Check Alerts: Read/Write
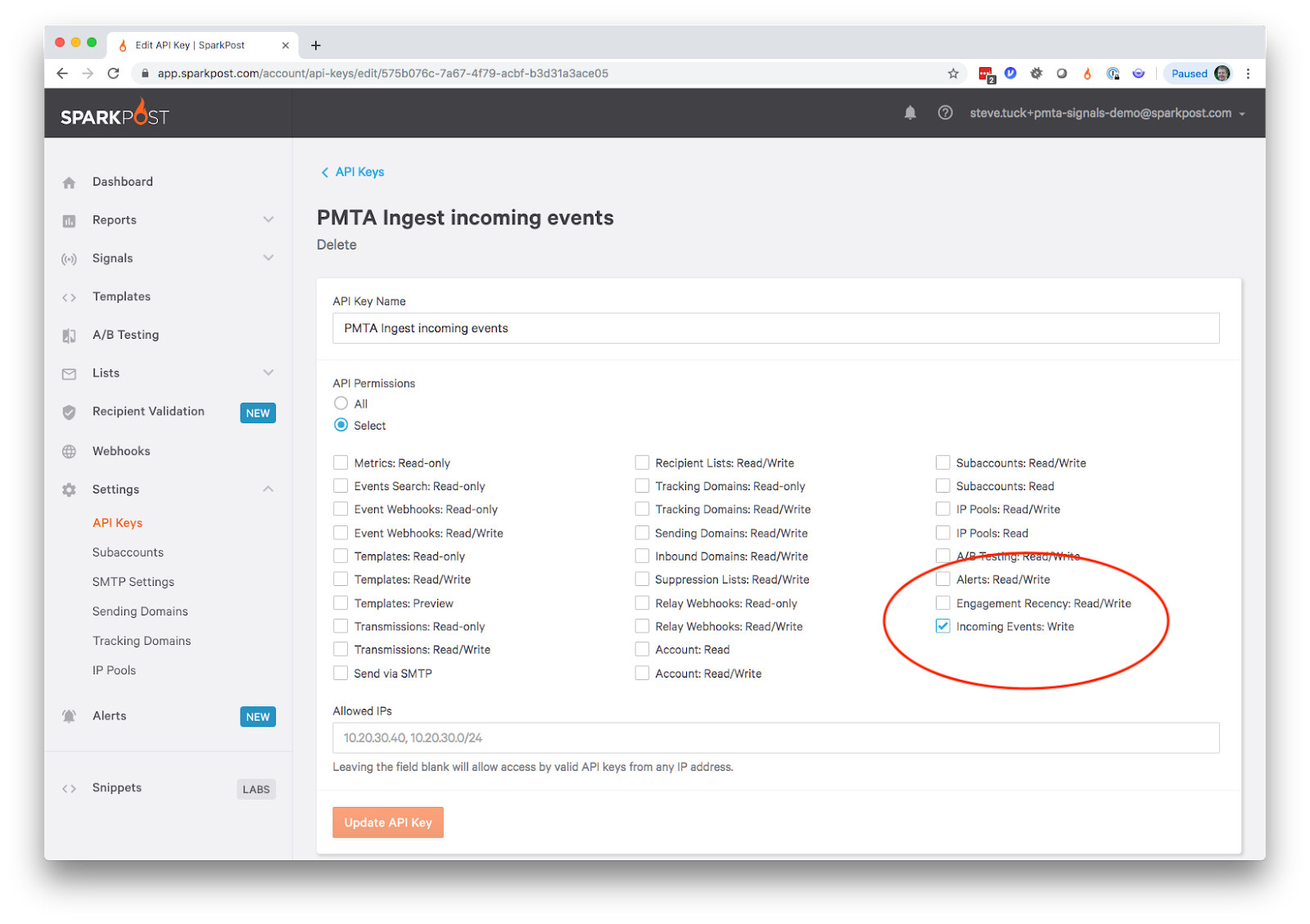 point(943,579)
